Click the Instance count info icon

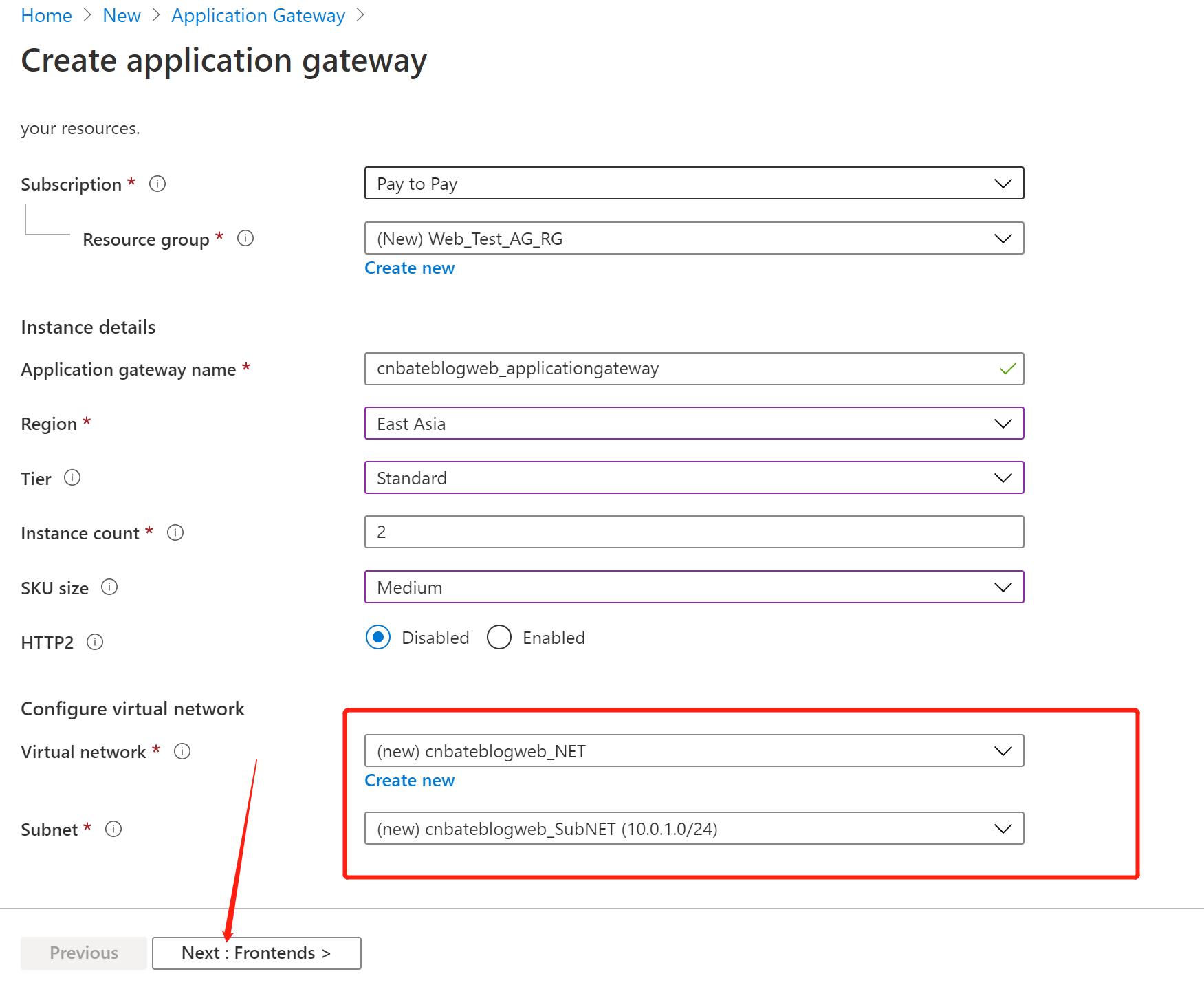[x=175, y=532]
